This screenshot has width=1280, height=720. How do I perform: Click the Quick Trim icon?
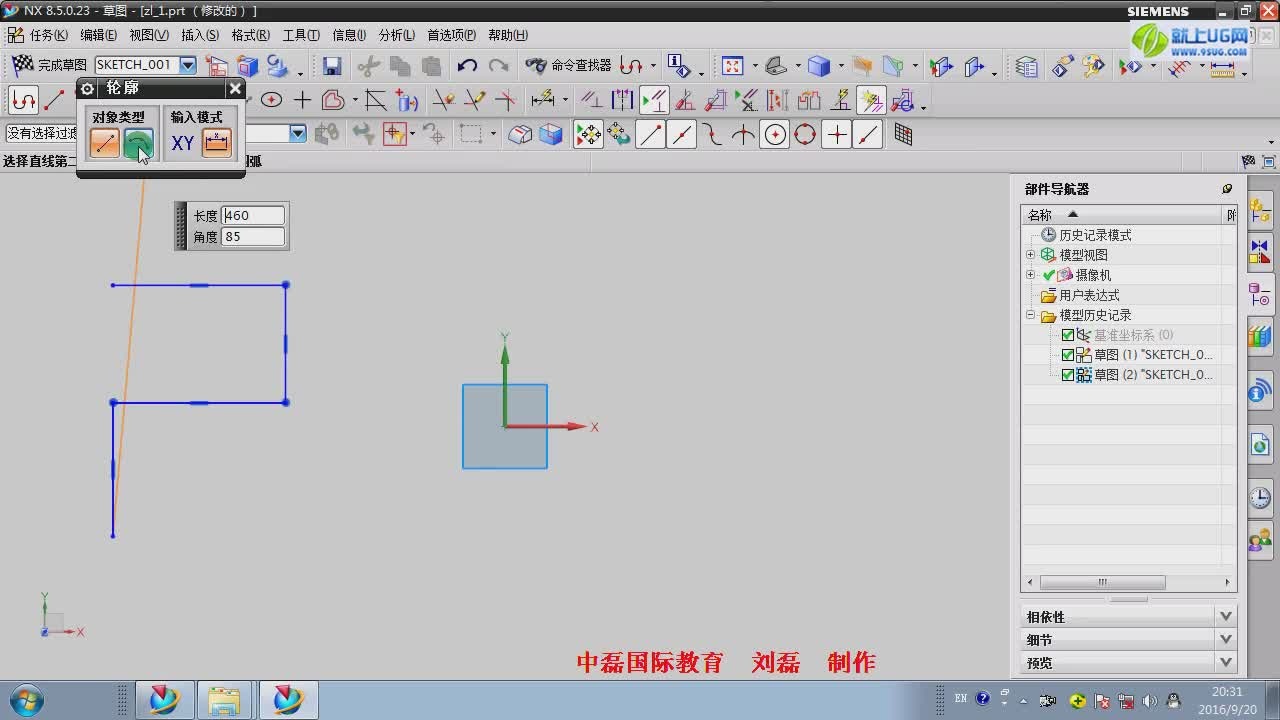point(443,100)
